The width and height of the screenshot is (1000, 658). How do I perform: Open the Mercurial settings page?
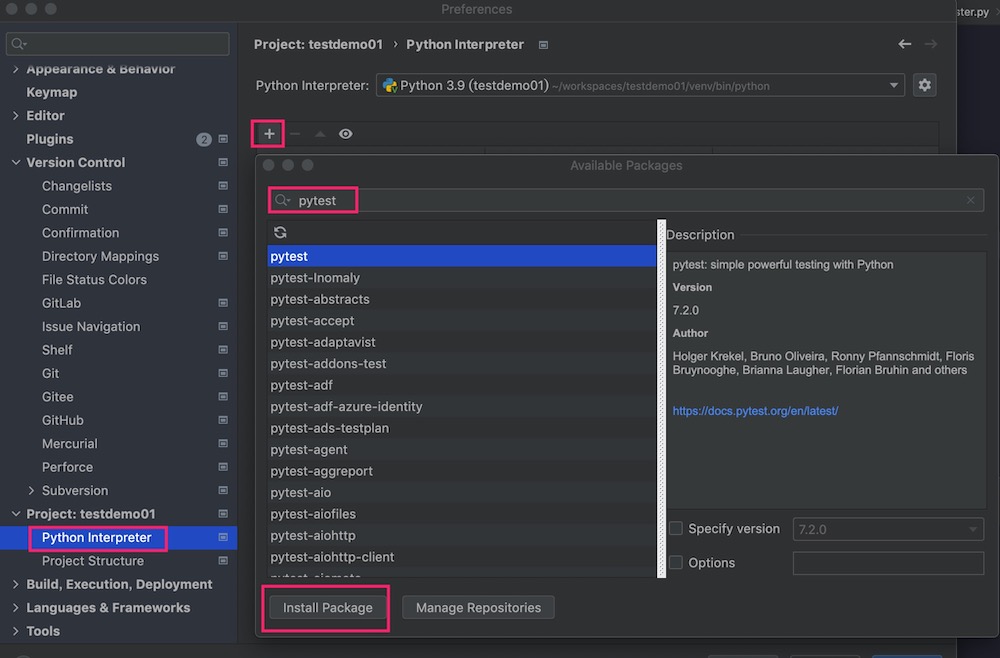click(70, 444)
